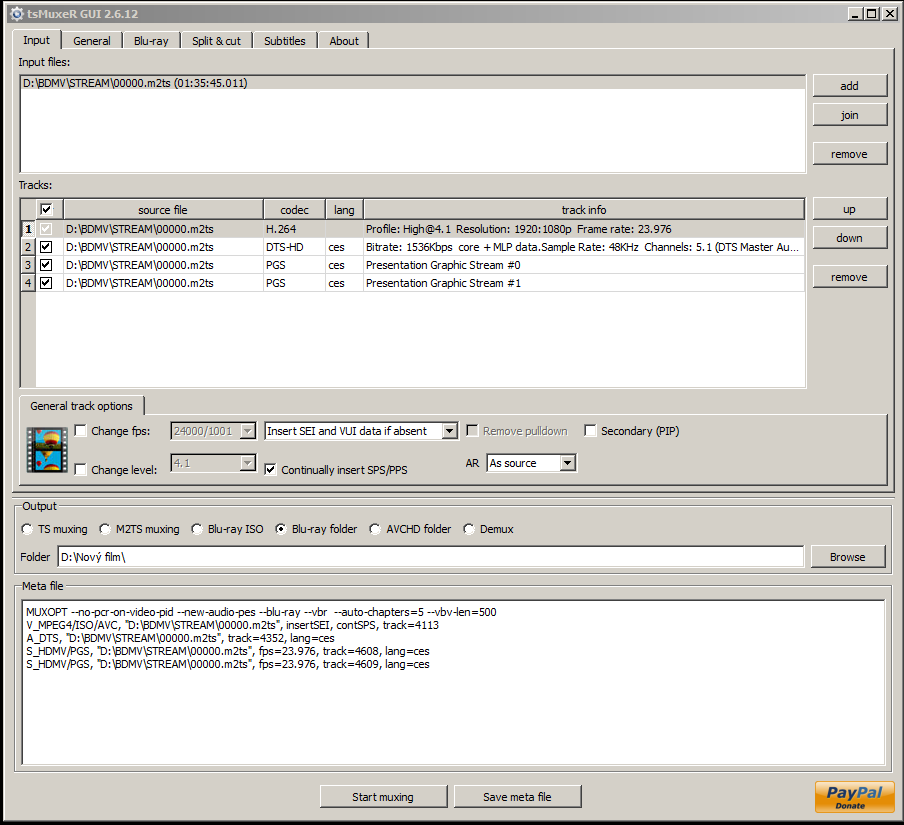904x825 pixels.
Task: Click inside the Meta file text area
Action: [x=453, y=682]
